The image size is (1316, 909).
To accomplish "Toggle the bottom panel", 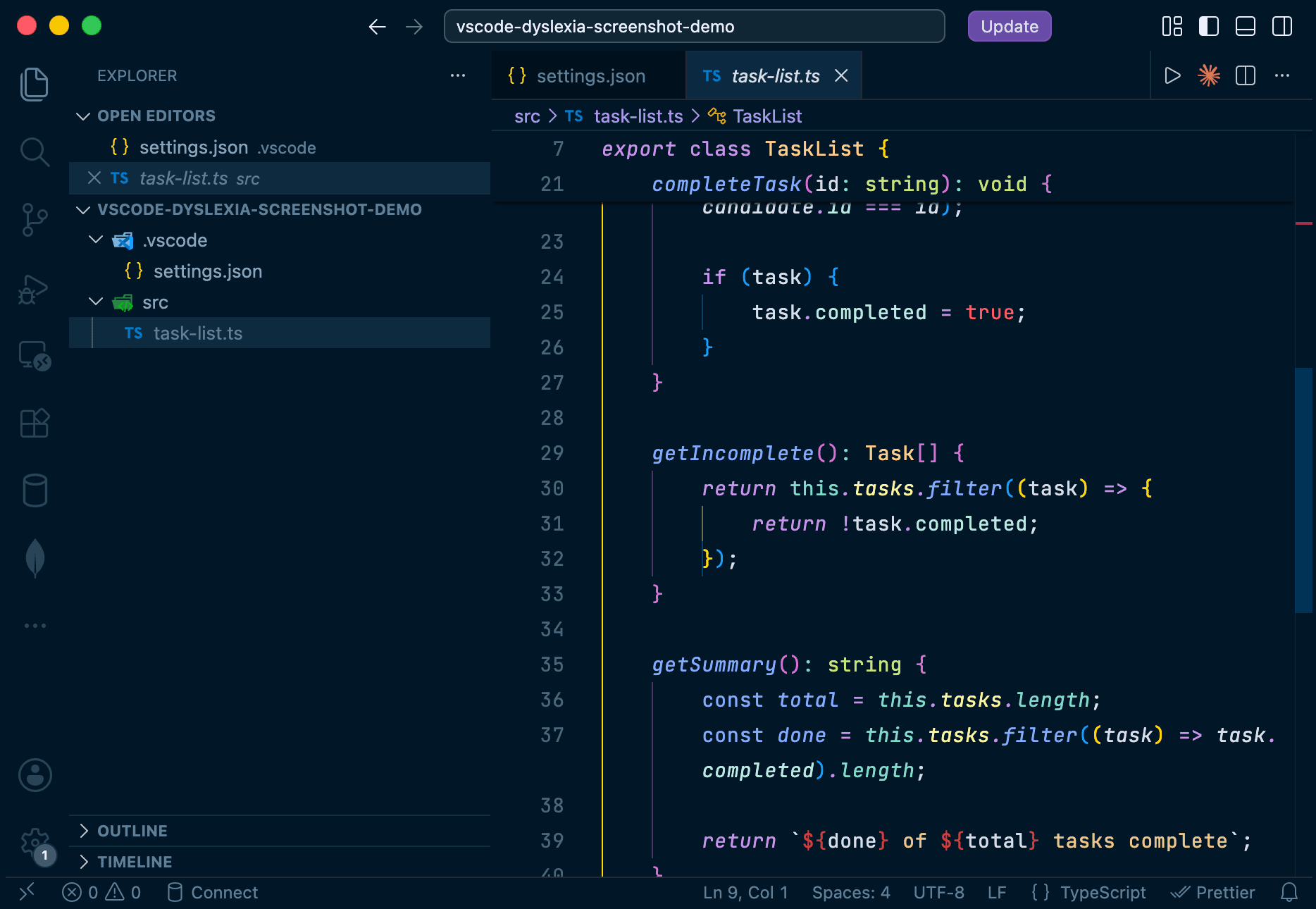I will pyautogui.click(x=1246, y=27).
